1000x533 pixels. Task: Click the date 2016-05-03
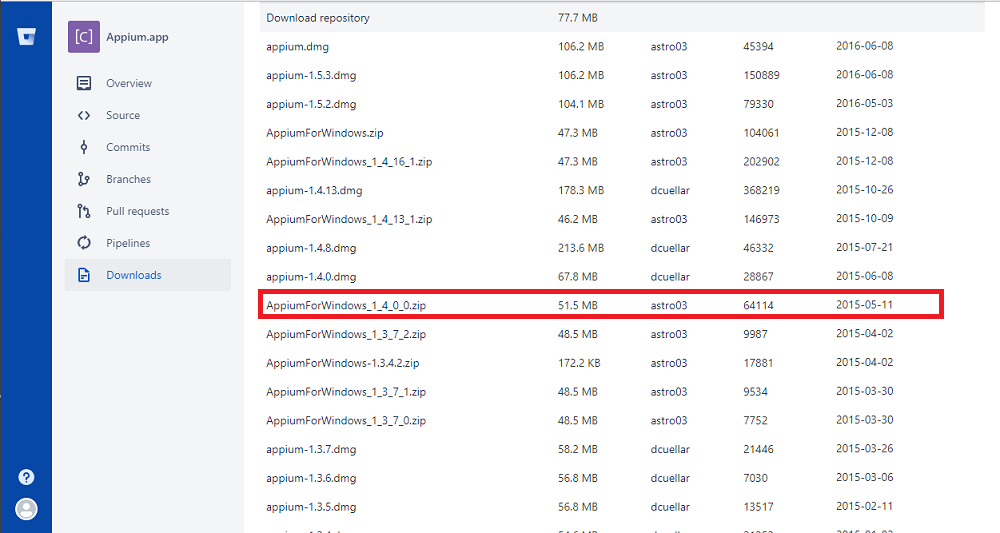click(x=864, y=103)
